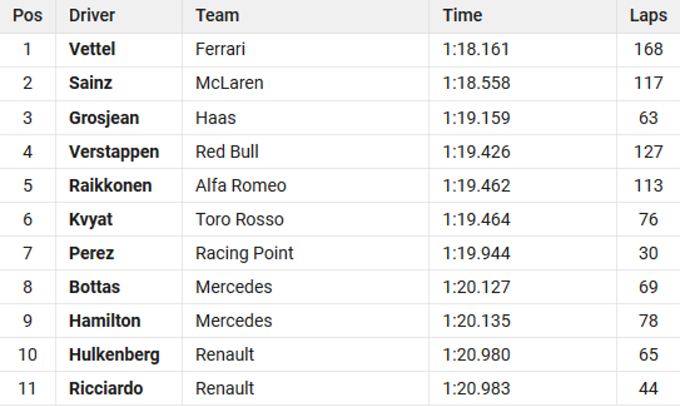Select the Time column header
680x406 pixels.
click(x=462, y=16)
